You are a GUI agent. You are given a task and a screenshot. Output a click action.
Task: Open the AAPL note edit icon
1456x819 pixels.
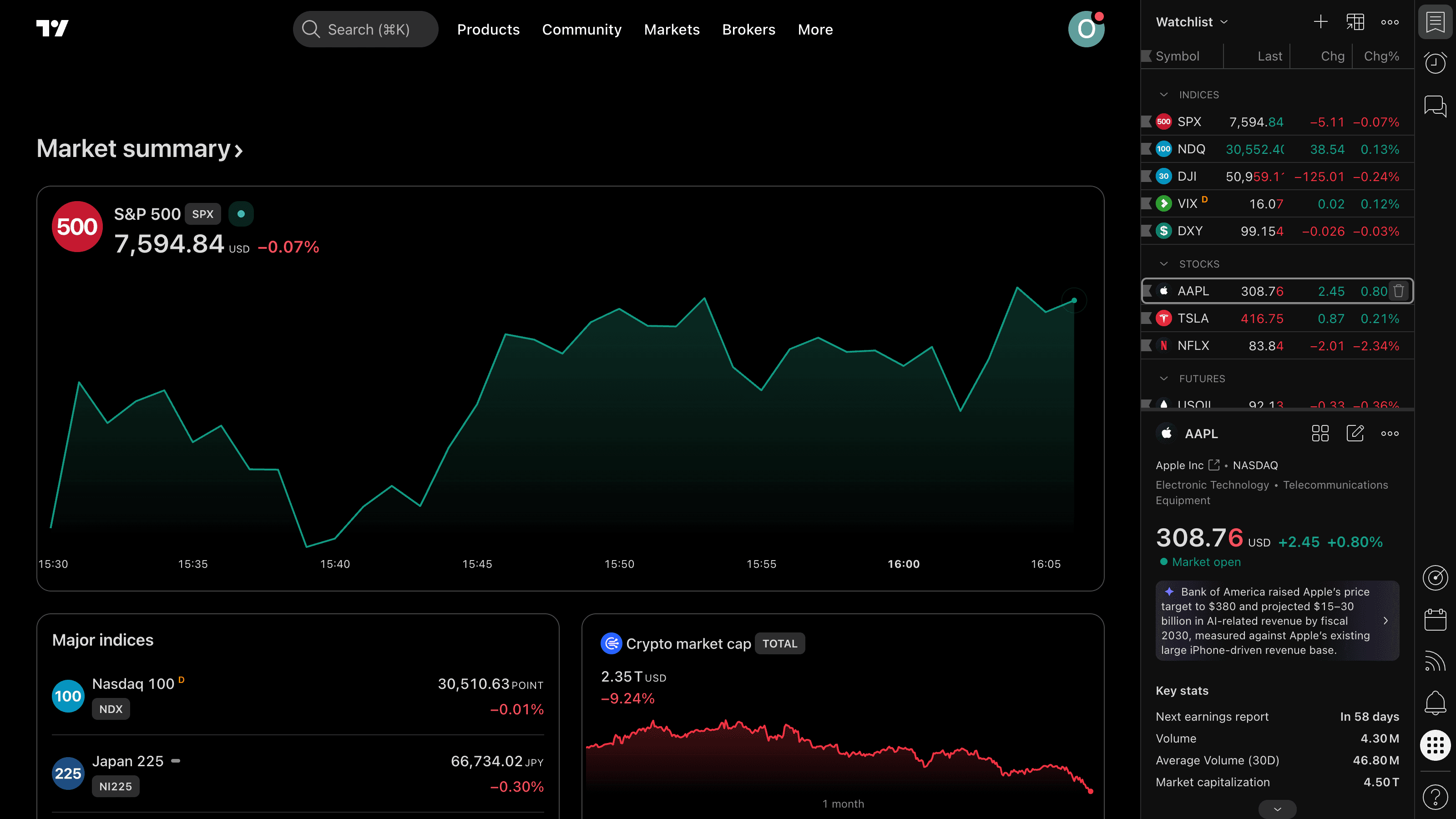[1355, 434]
